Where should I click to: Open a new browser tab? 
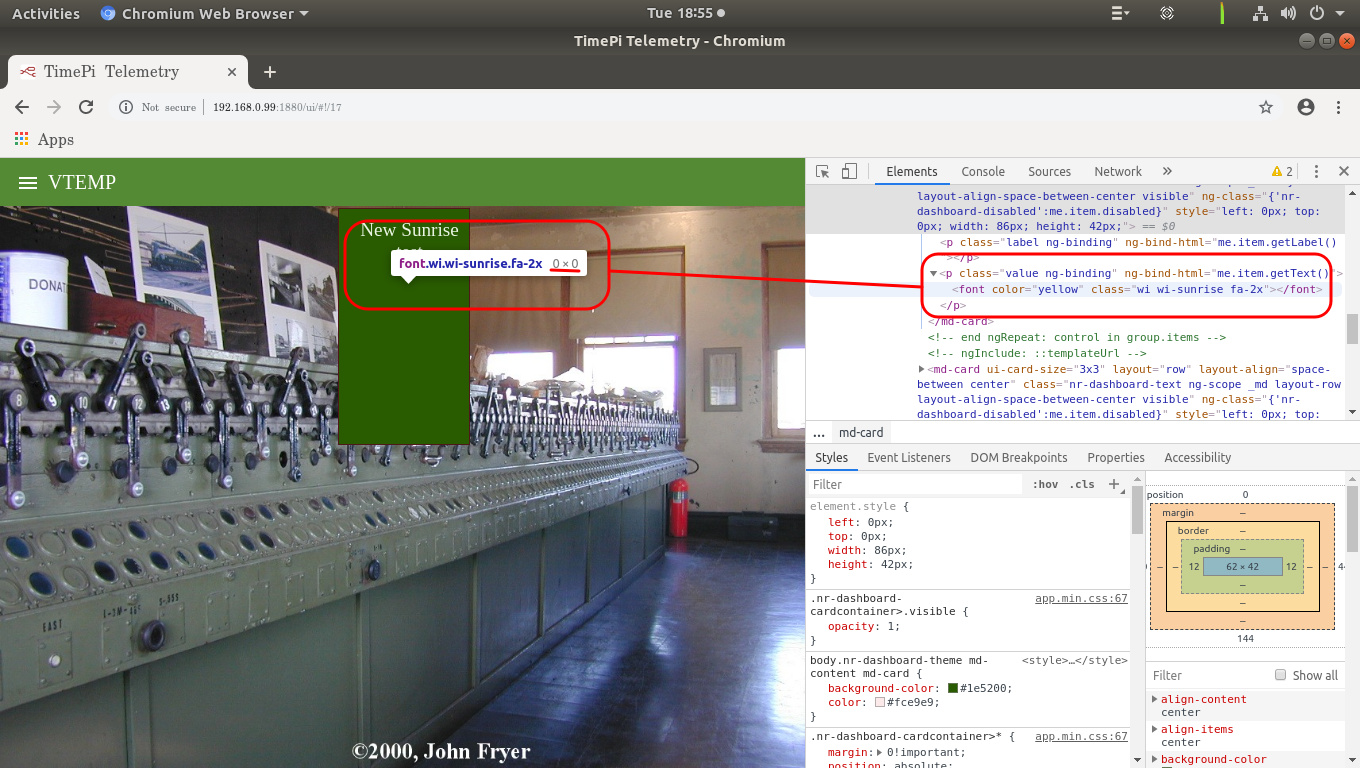coord(270,72)
